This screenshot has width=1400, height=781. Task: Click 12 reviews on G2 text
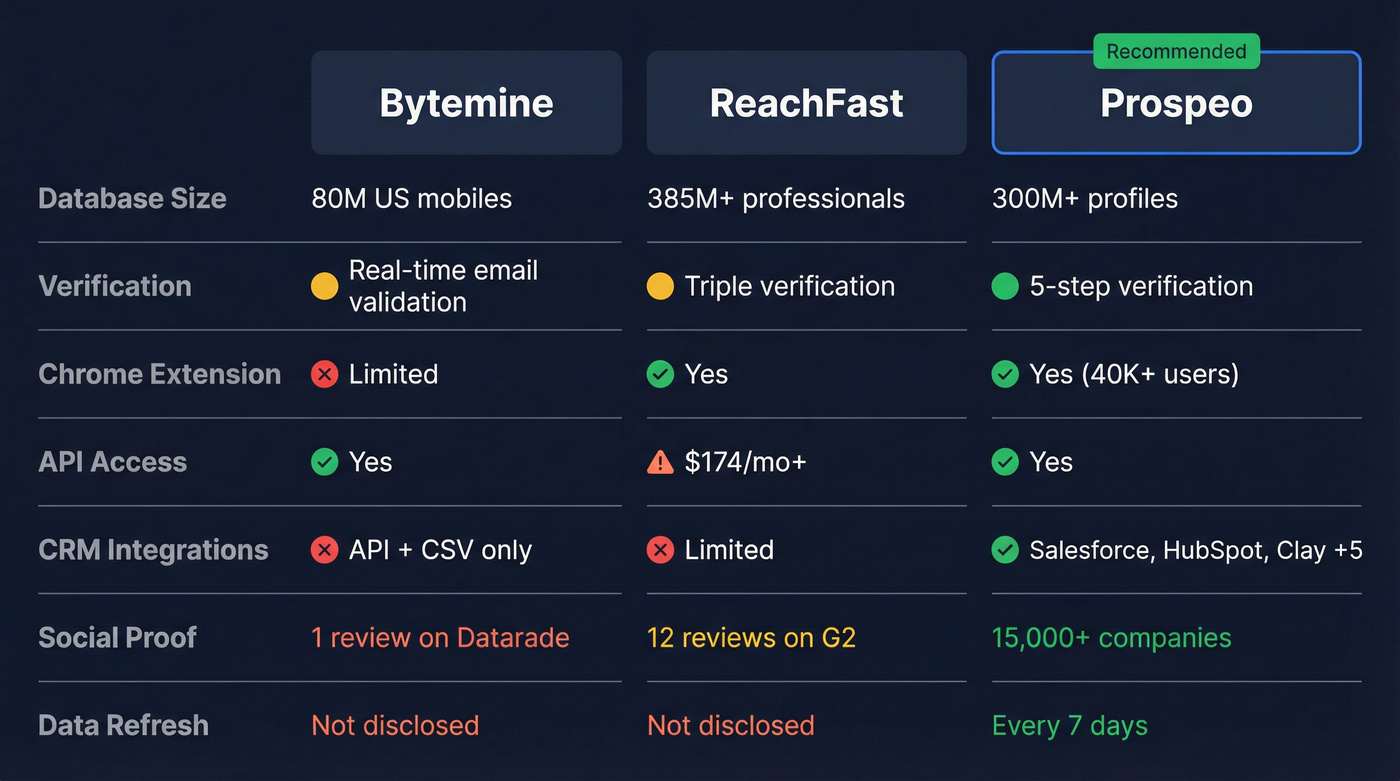click(752, 638)
